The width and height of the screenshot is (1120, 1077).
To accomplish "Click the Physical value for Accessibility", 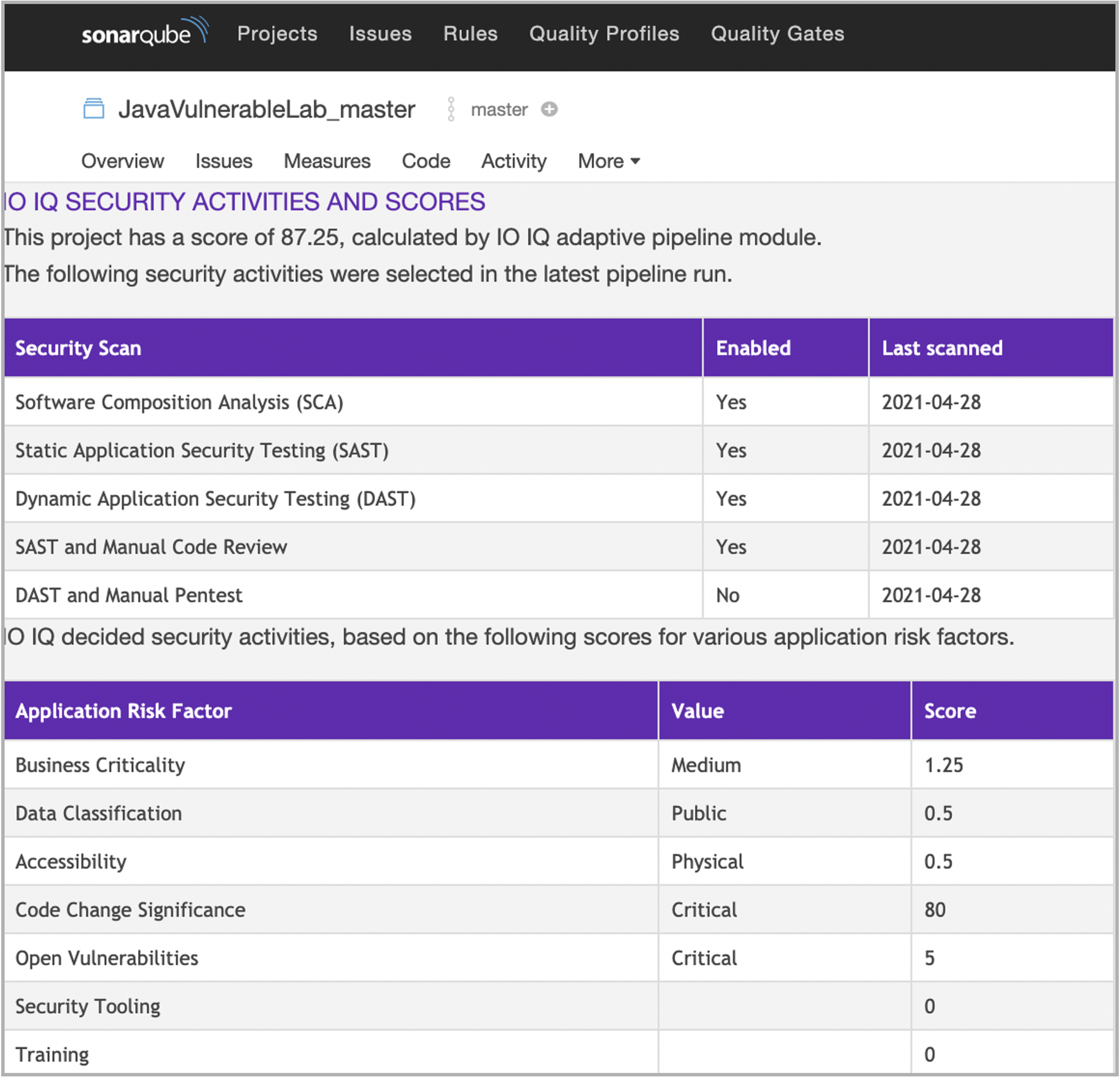I will point(707,861).
